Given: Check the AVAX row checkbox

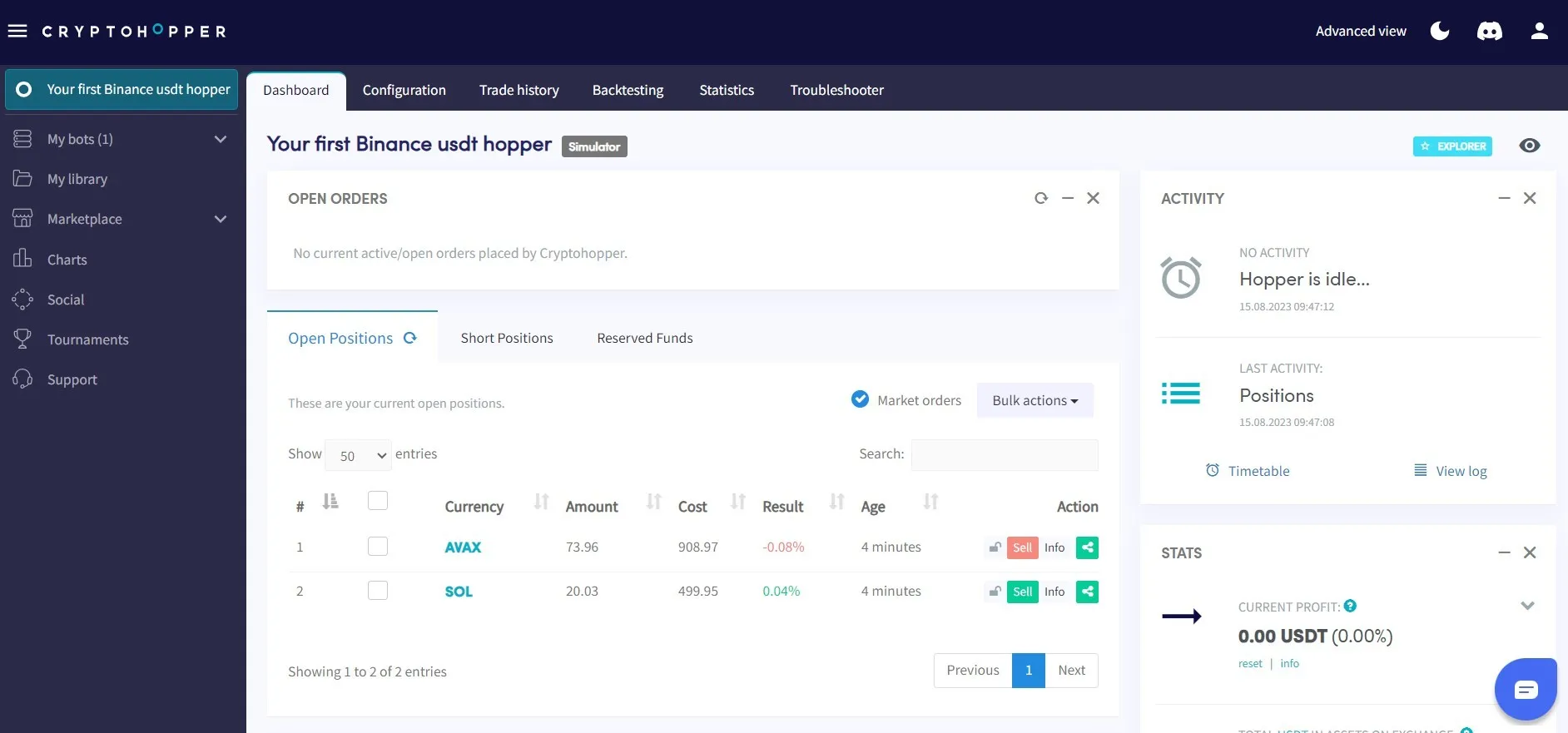Looking at the screenshot, I should pyautogui.click(x=378, y=546).
